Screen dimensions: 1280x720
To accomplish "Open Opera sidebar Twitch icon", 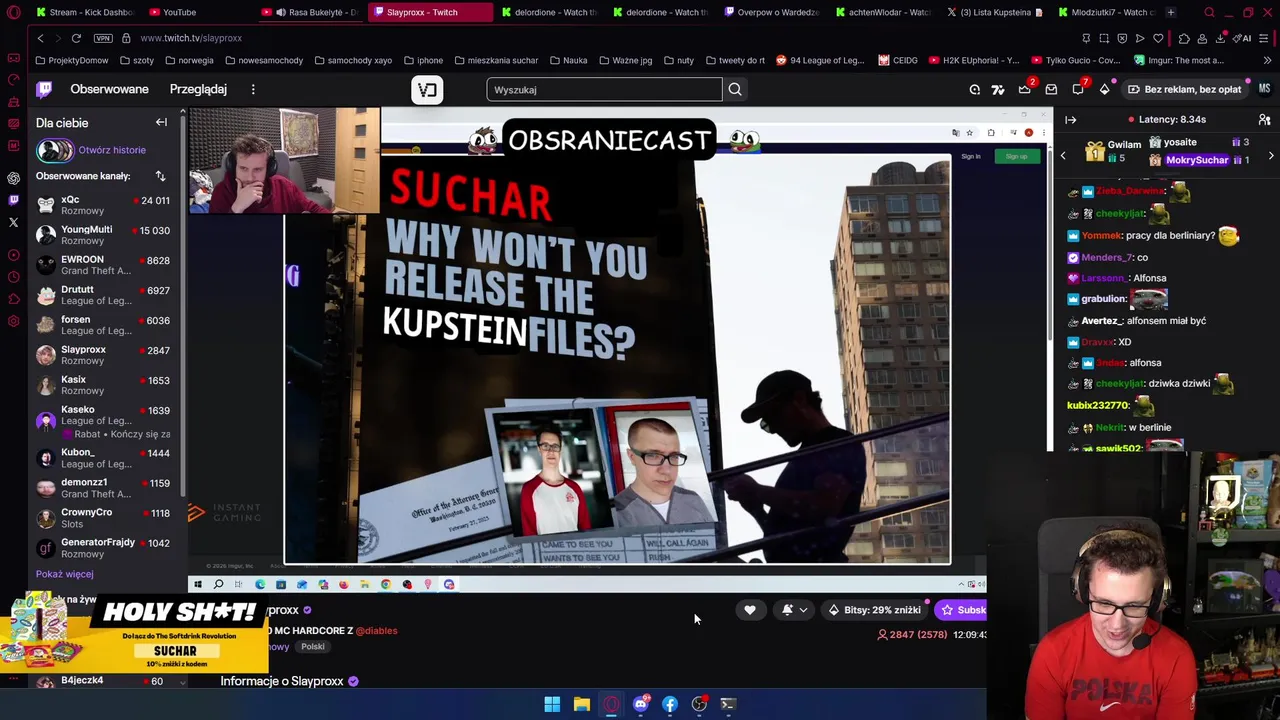I will (x=13, y=200).
